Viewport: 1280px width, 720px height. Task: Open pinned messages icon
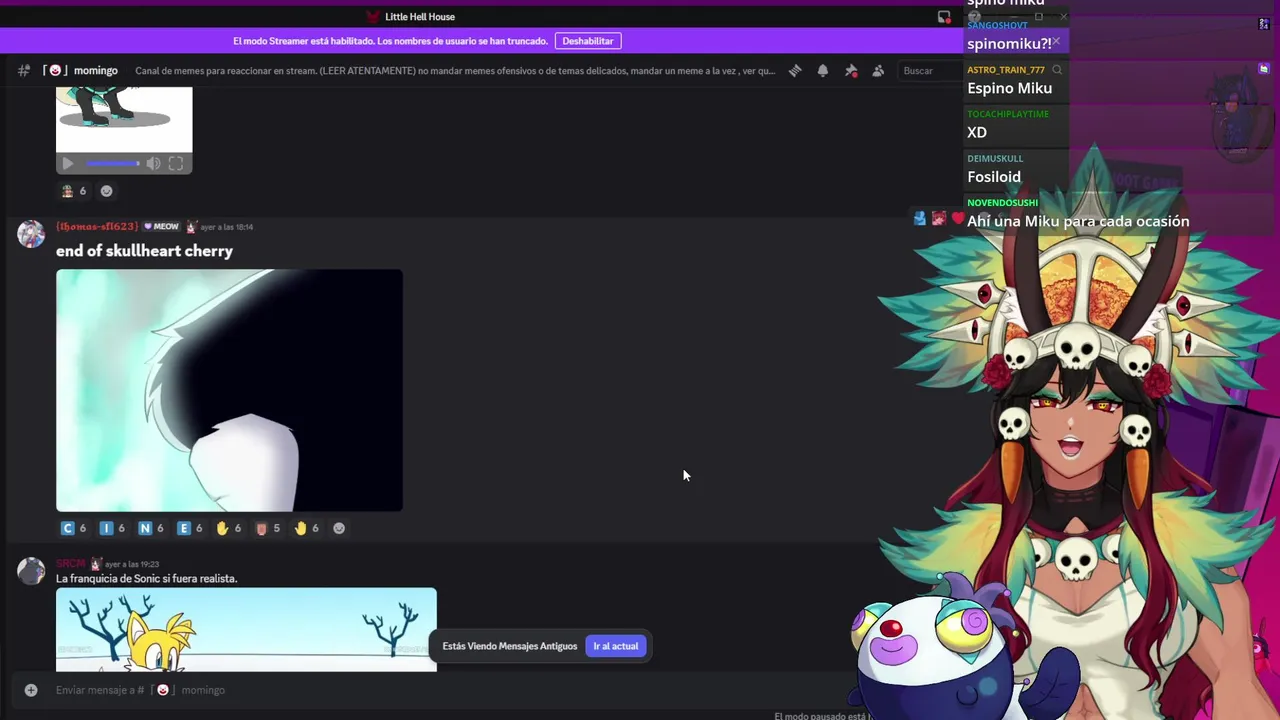point(851,70)
